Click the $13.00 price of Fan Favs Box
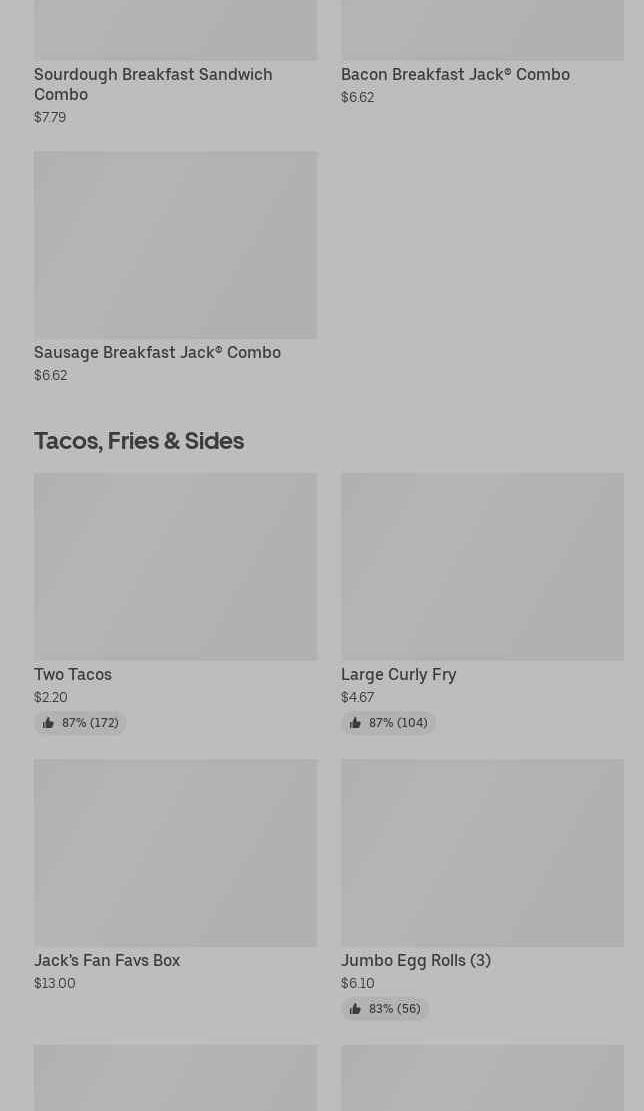644x1111 pixels. (x=55, y=983)
